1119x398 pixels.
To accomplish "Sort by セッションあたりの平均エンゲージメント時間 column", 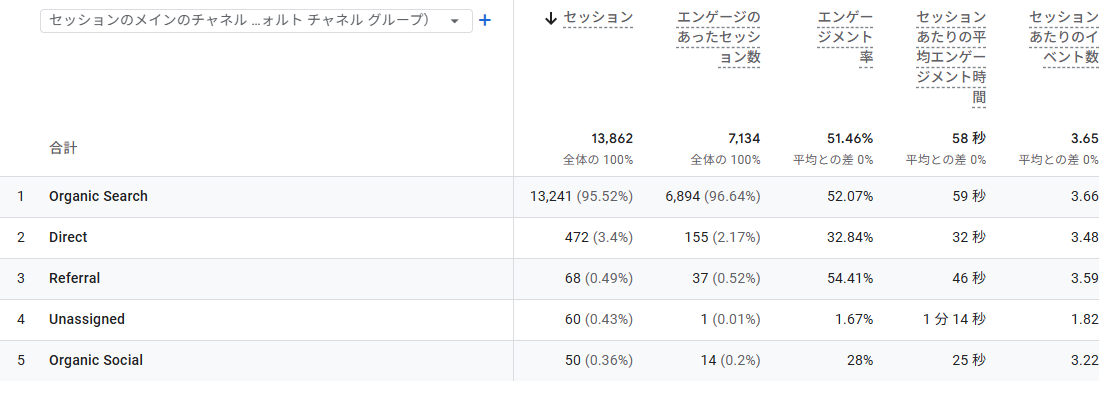I will pyautogui.click(x=951, y=57).
